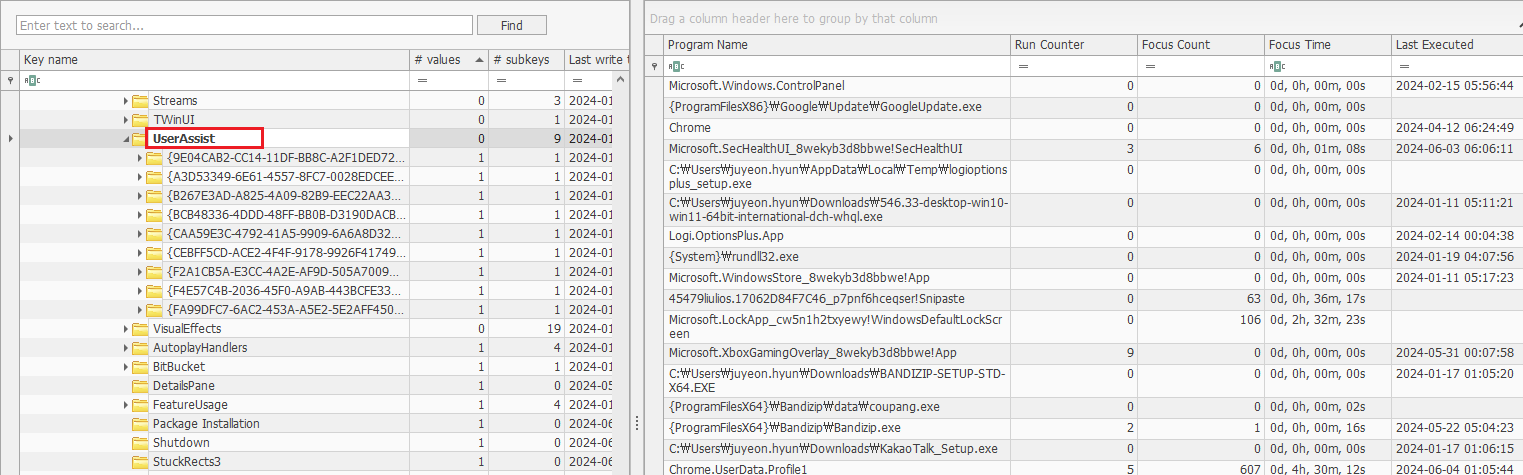1523x475 pixels.
Task: Collapse the UserAssist key
Action: [x=126, y=138]
